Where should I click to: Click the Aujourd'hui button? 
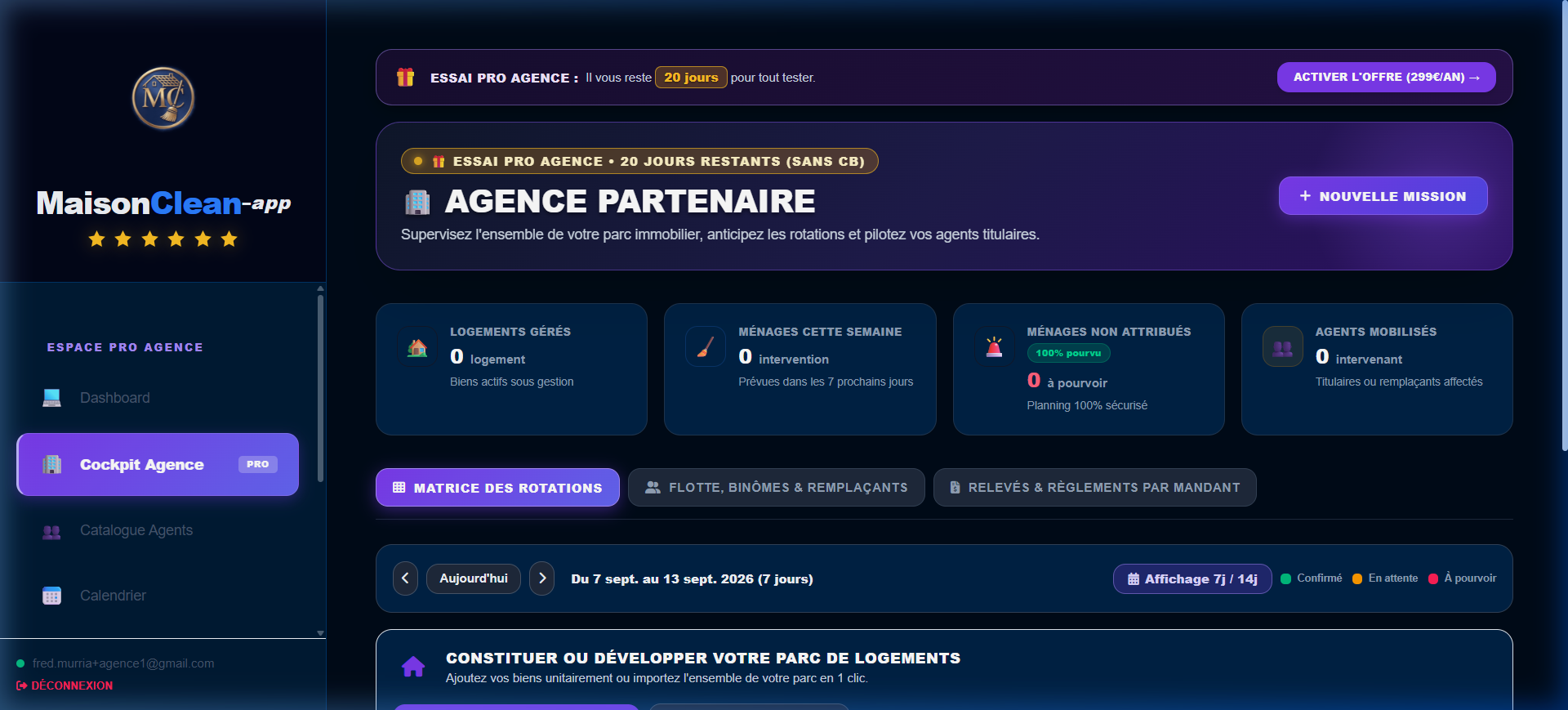pyautogui.click(x=474, y=578)
